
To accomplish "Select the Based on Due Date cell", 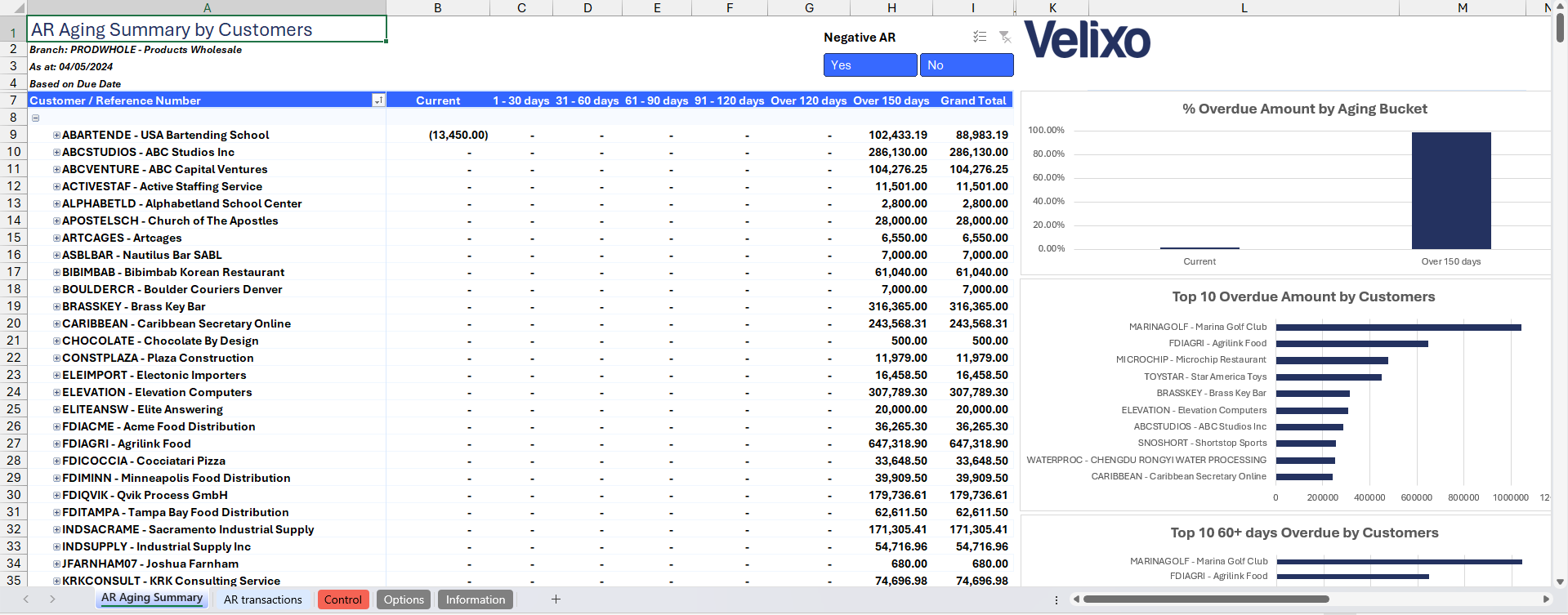I will [x=207, y=84].
